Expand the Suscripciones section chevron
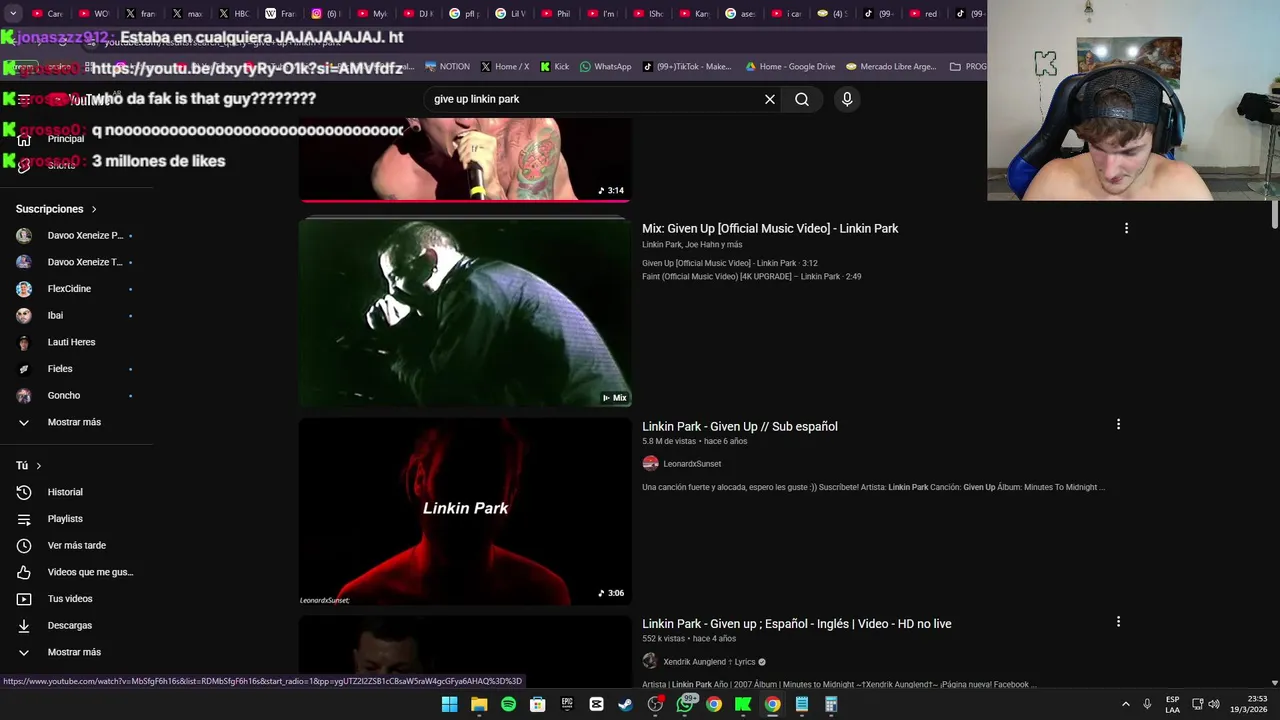The image size is (1280, 720). pos(94,209)
